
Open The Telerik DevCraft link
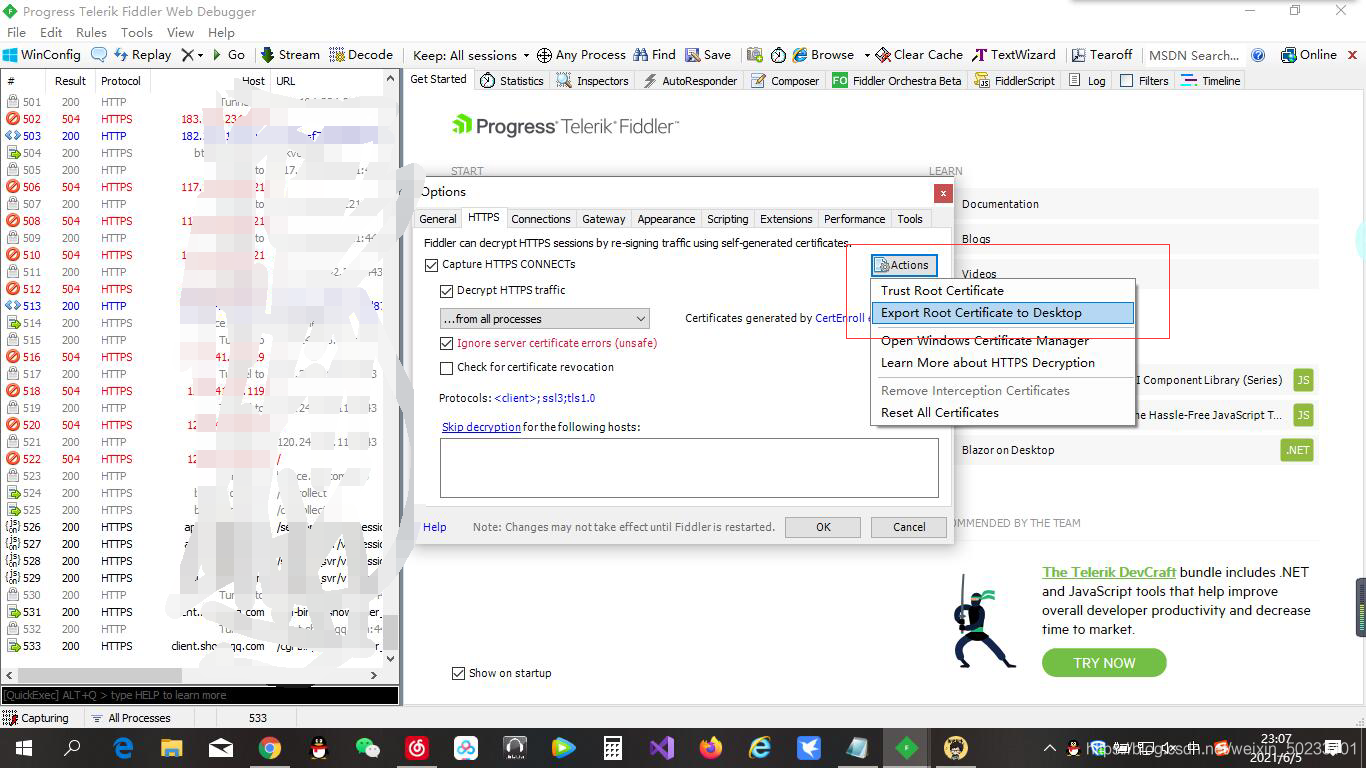tap(1109, 573)
